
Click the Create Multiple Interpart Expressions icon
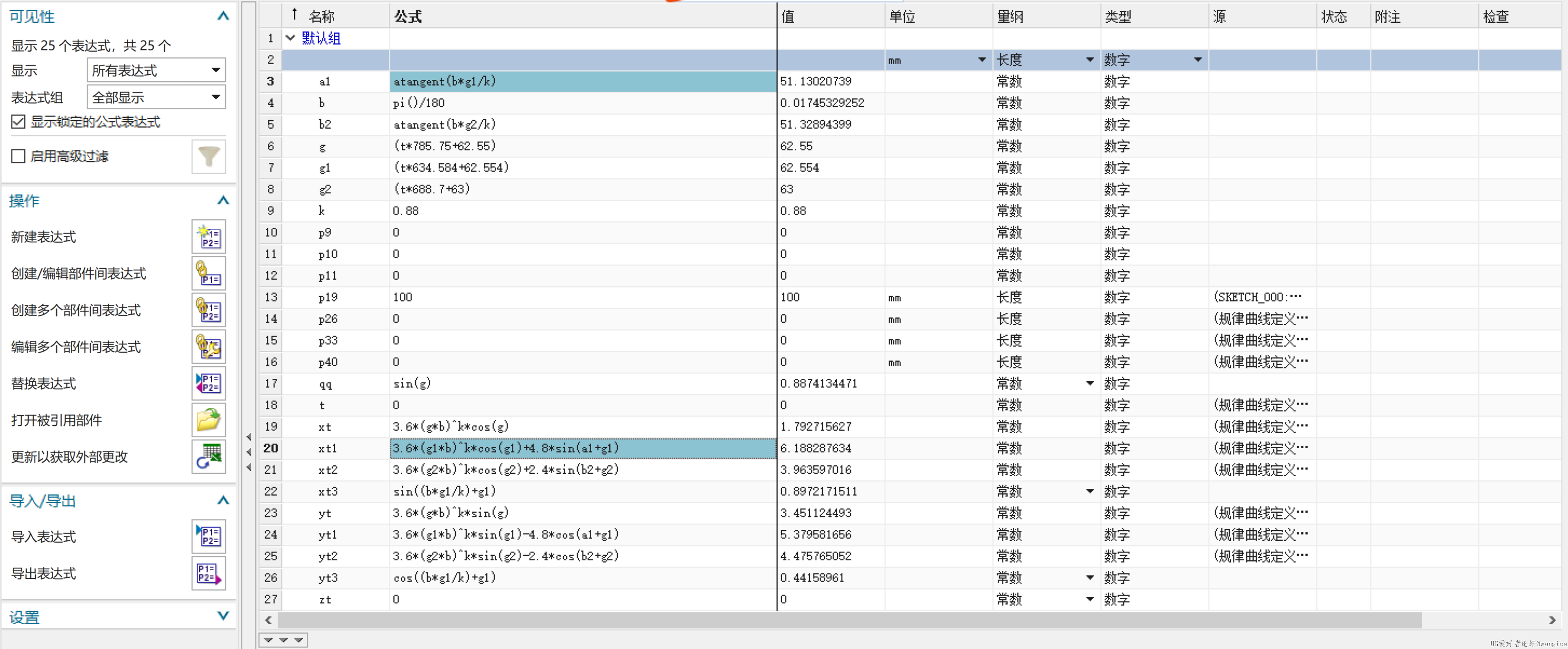click(209, 310)
